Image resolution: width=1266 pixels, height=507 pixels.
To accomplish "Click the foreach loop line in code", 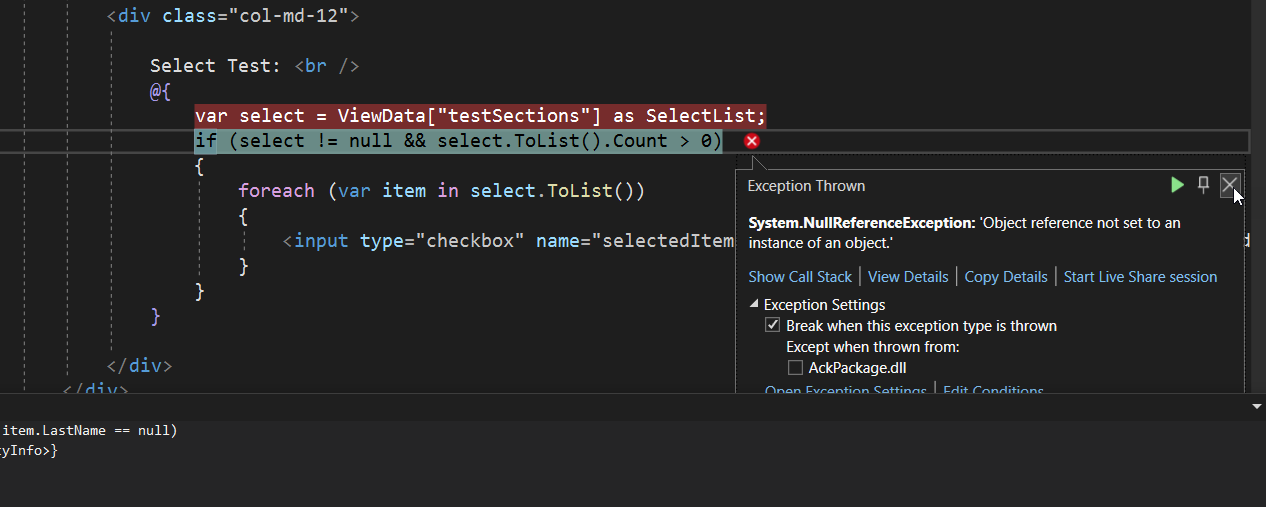I will click(x=441, y=191).
